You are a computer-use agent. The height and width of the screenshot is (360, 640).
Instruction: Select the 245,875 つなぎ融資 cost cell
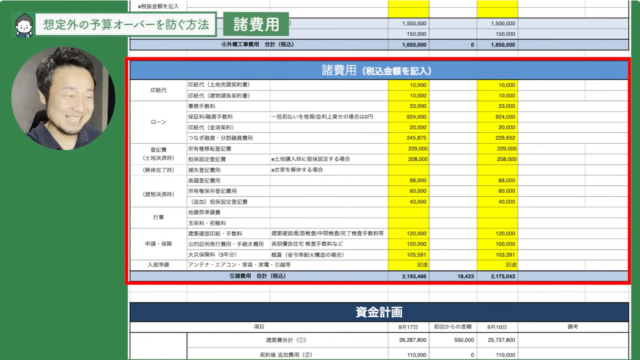409,138
